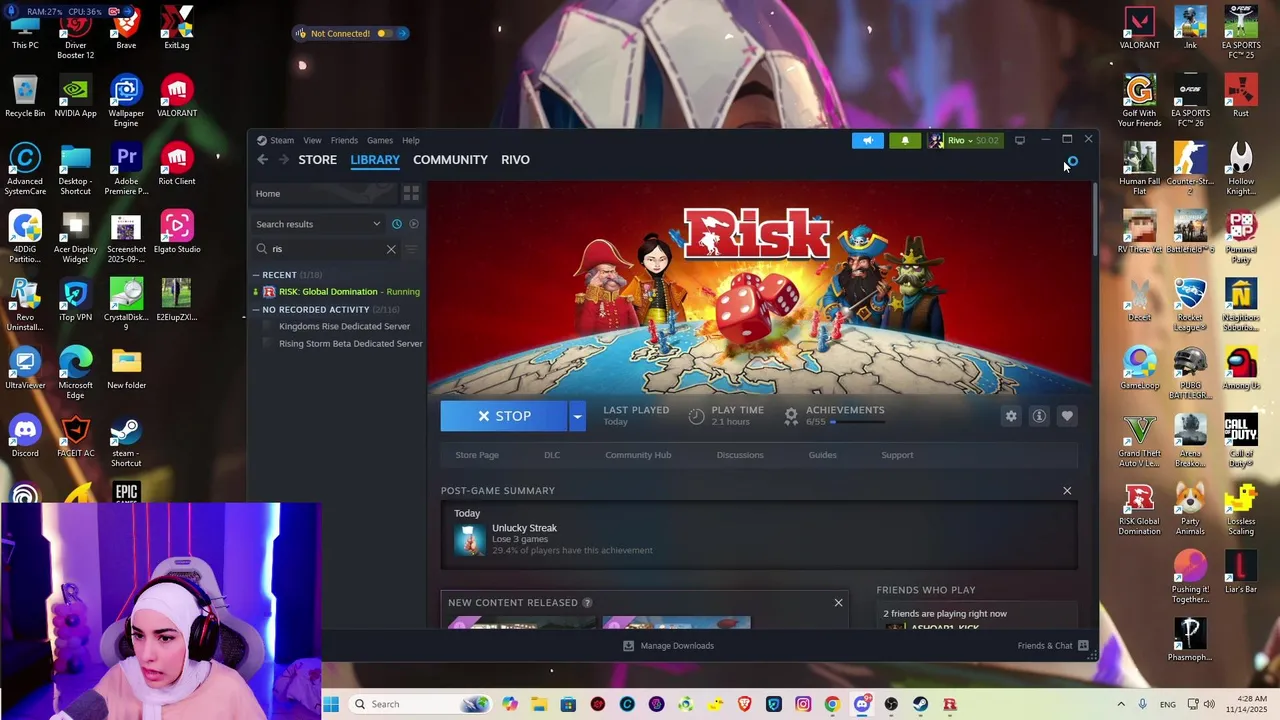Click the Home library button
This screenshot has width=1280, height=720.
click(x=324, y=193)
